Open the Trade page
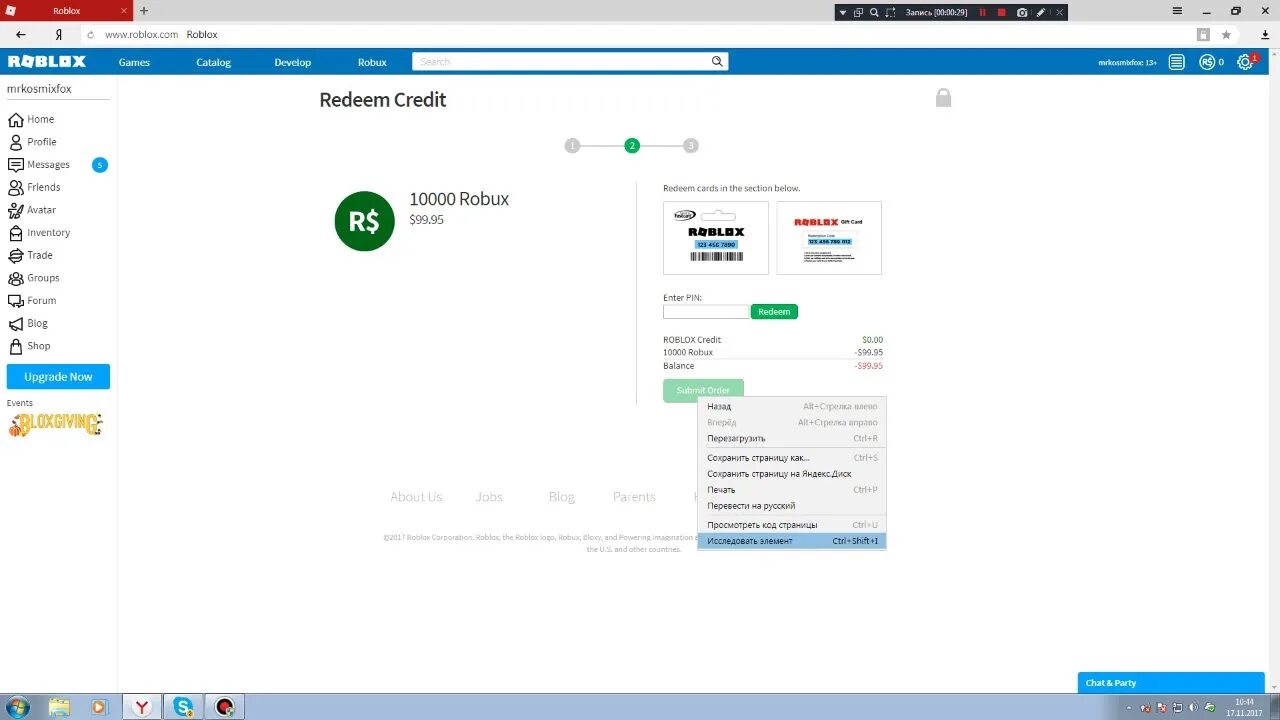The width and height of the screenshot is (1280, 720). click(x=39, y=255)
